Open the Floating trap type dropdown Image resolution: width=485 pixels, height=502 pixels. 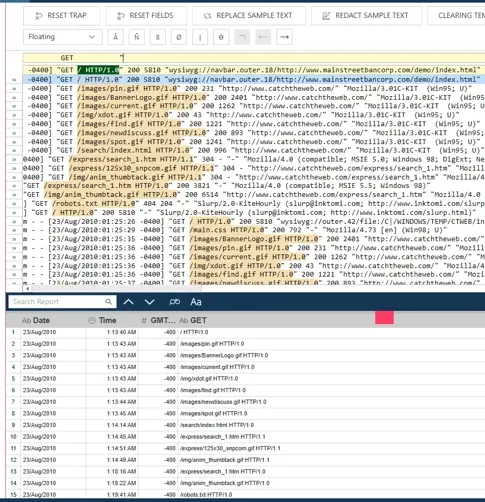click(x=62, y=37)
